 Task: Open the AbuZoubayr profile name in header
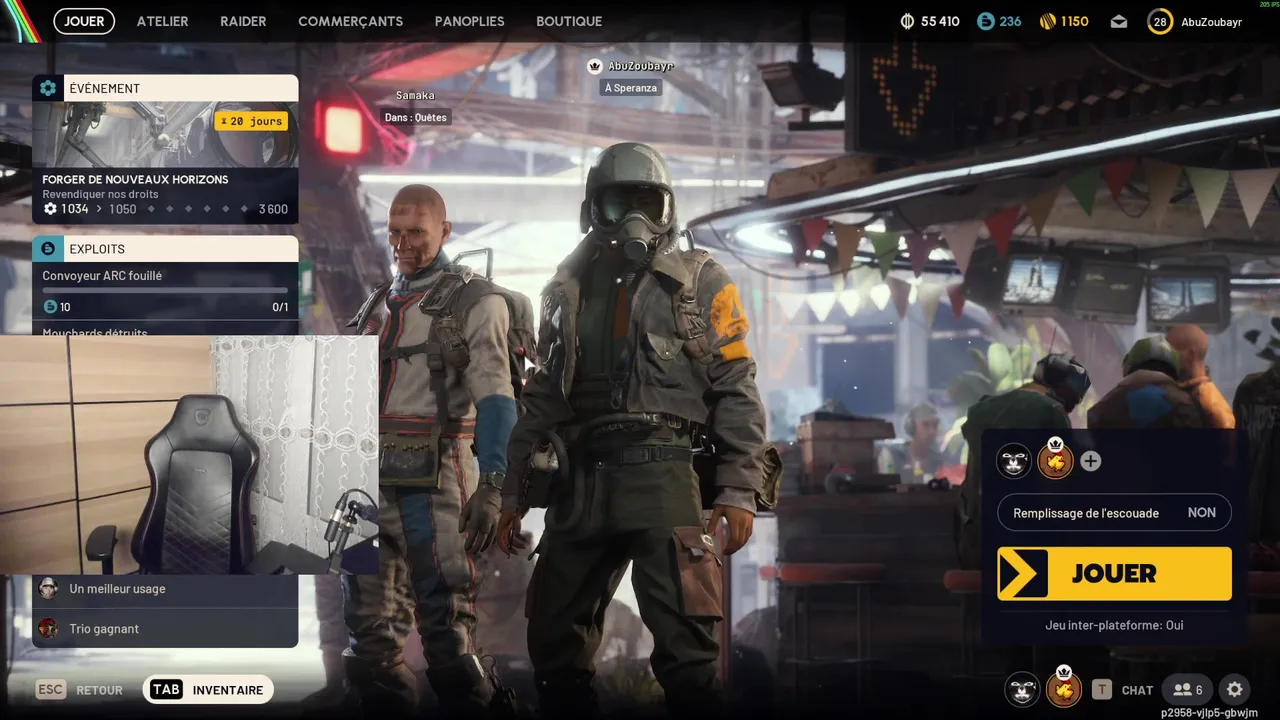(x=1211, y=22)
